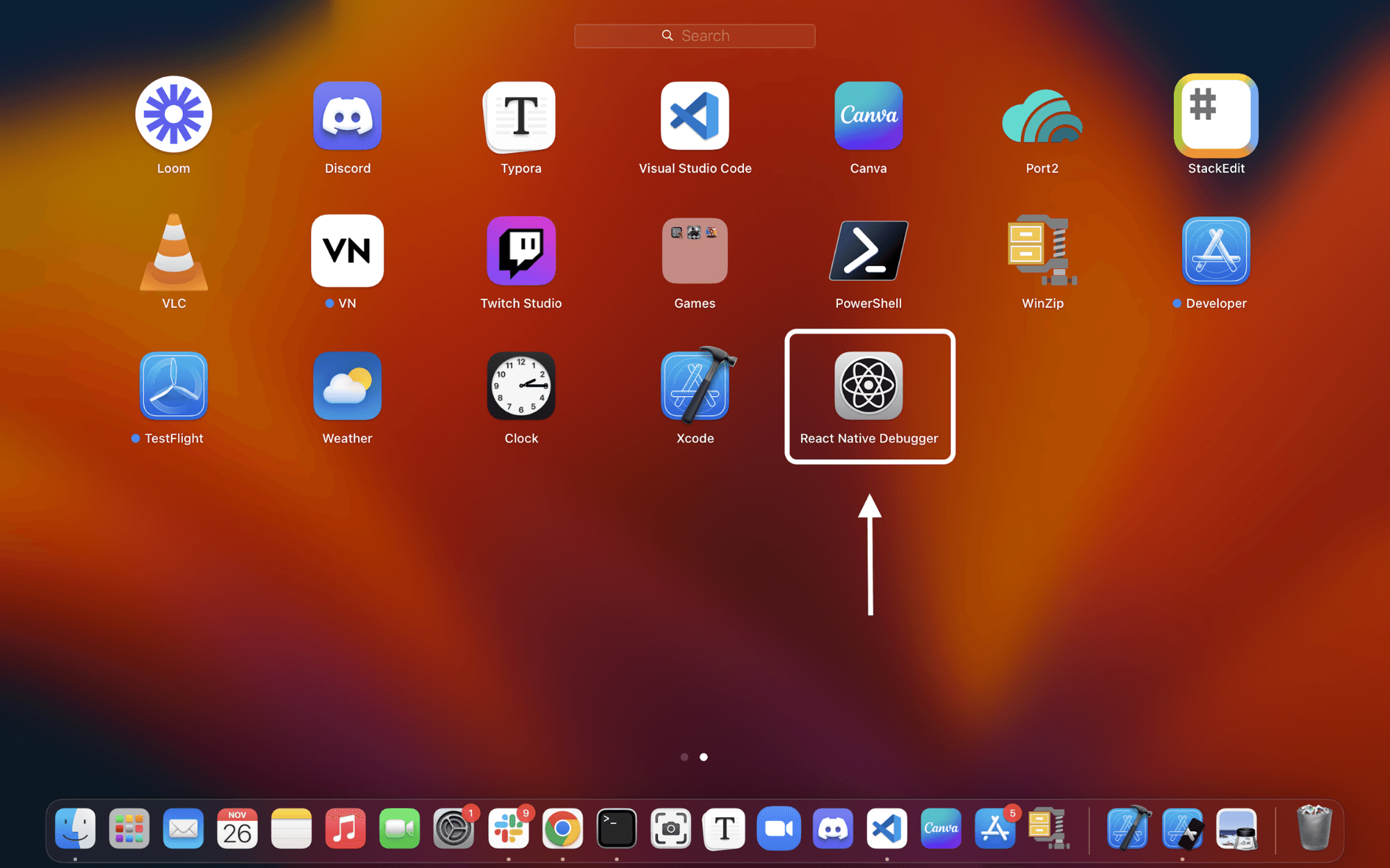Image resolution: width=1390 pixels, height=868 pixels.
Task: Open Twitch Studio
Action: pyautogui.click(x=521, y=251)
